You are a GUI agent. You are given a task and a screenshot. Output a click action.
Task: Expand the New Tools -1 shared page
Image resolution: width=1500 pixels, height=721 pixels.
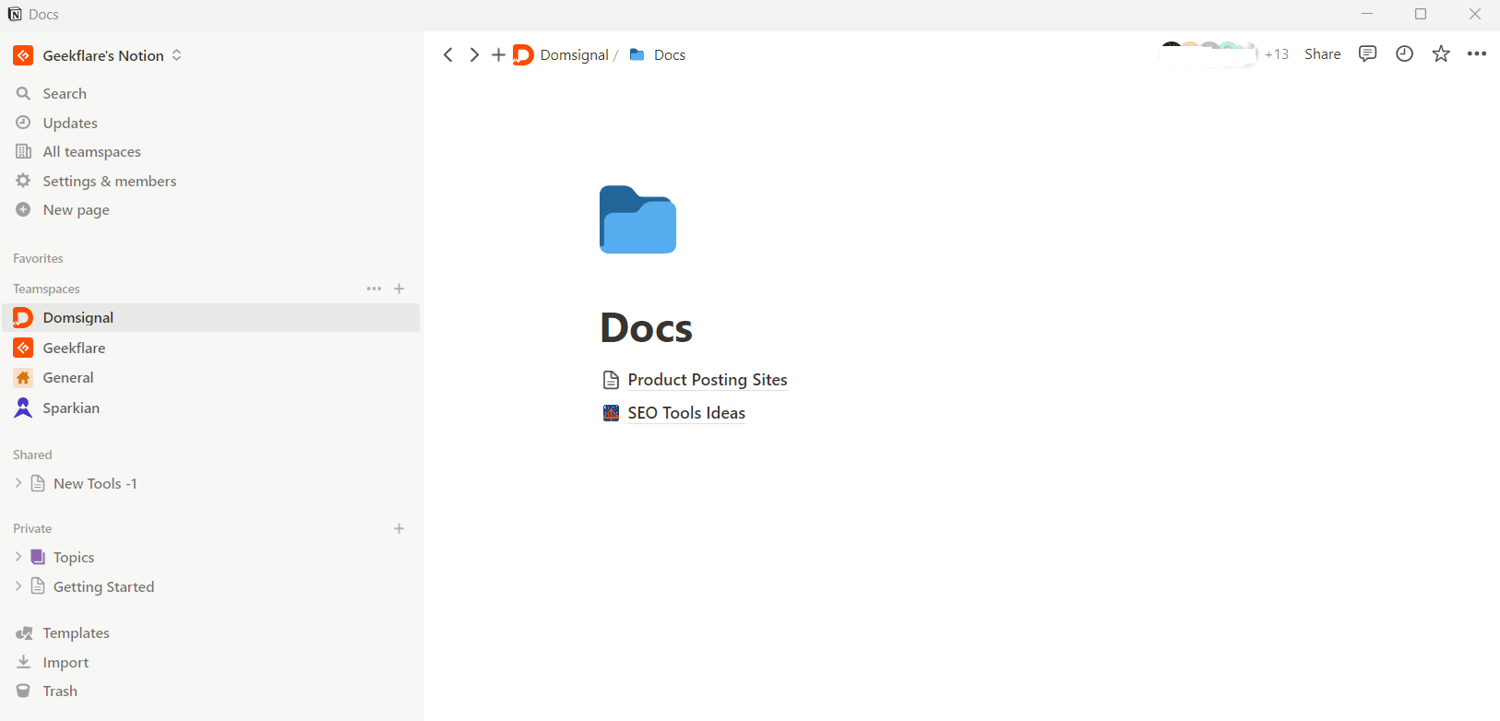click(18, 483)
